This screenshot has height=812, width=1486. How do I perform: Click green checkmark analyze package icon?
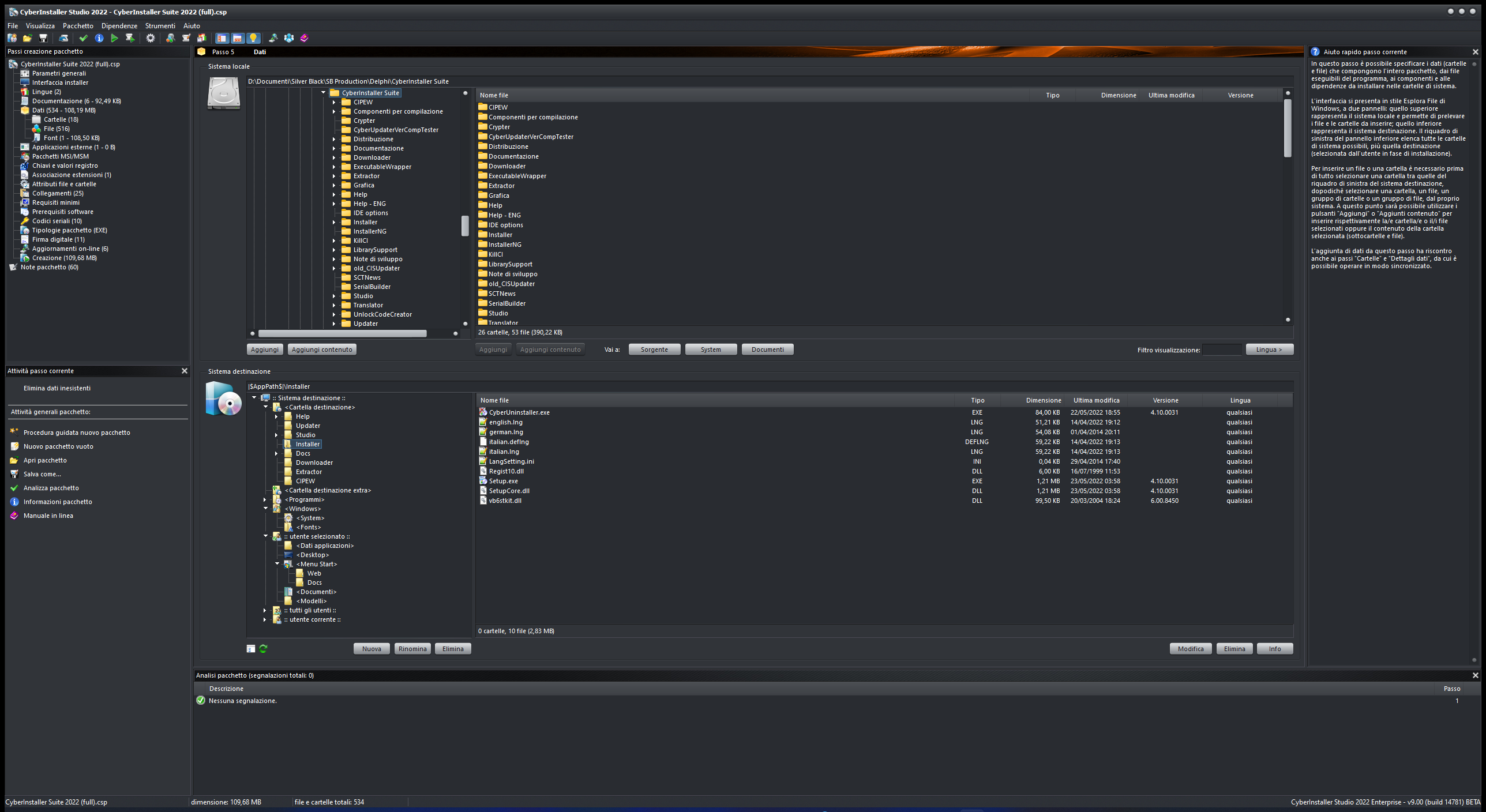point(84,38)
